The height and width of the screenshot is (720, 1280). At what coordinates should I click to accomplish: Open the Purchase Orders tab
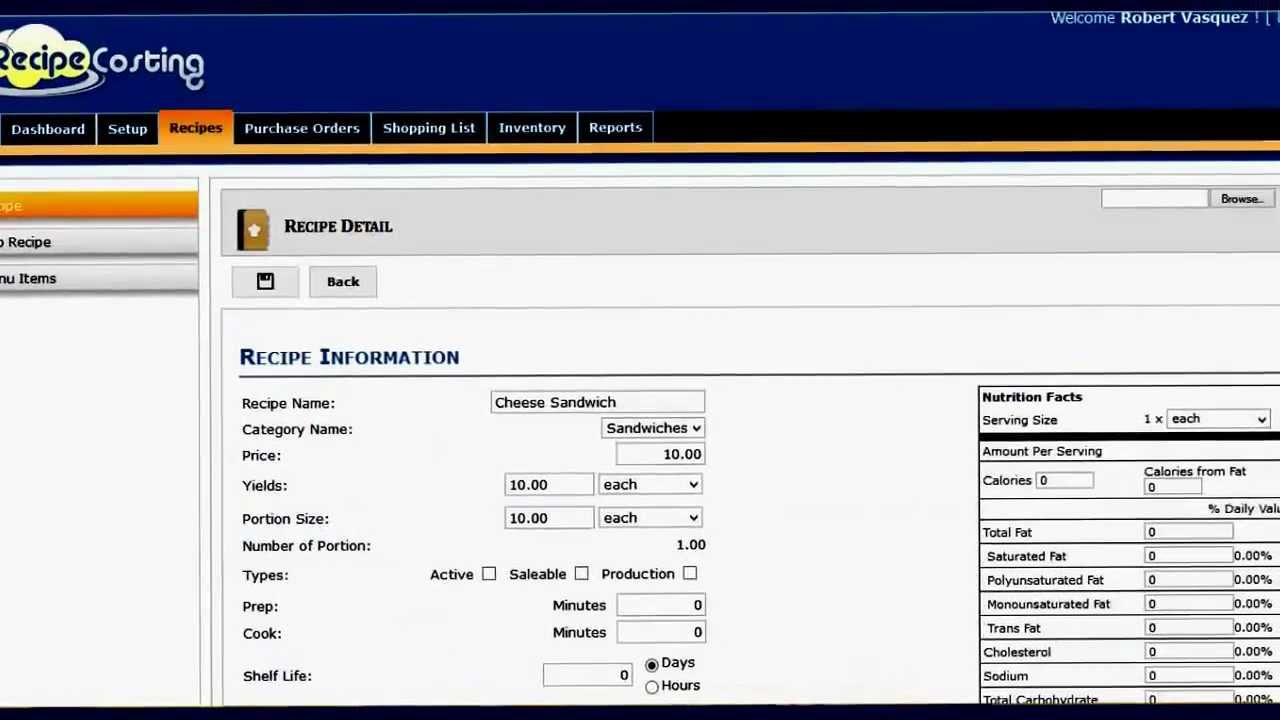point(302,128)
